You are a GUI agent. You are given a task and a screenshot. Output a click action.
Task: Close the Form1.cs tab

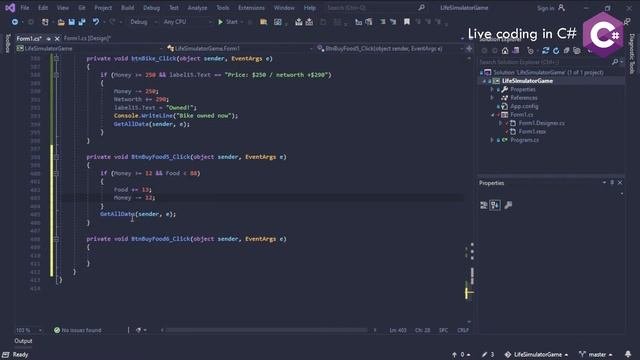pos(57,39)
